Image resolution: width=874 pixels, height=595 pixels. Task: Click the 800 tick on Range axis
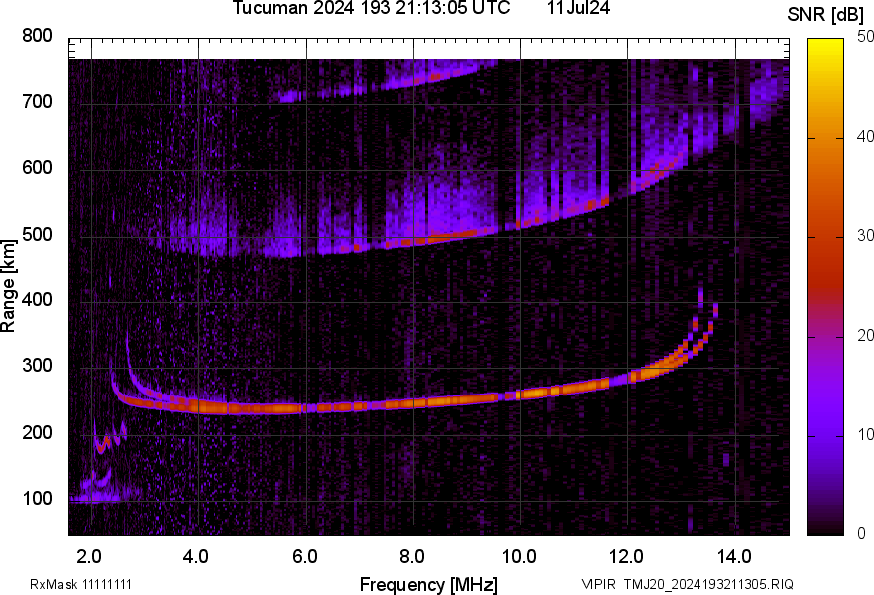pyautogui.click(x=38, y=37)
